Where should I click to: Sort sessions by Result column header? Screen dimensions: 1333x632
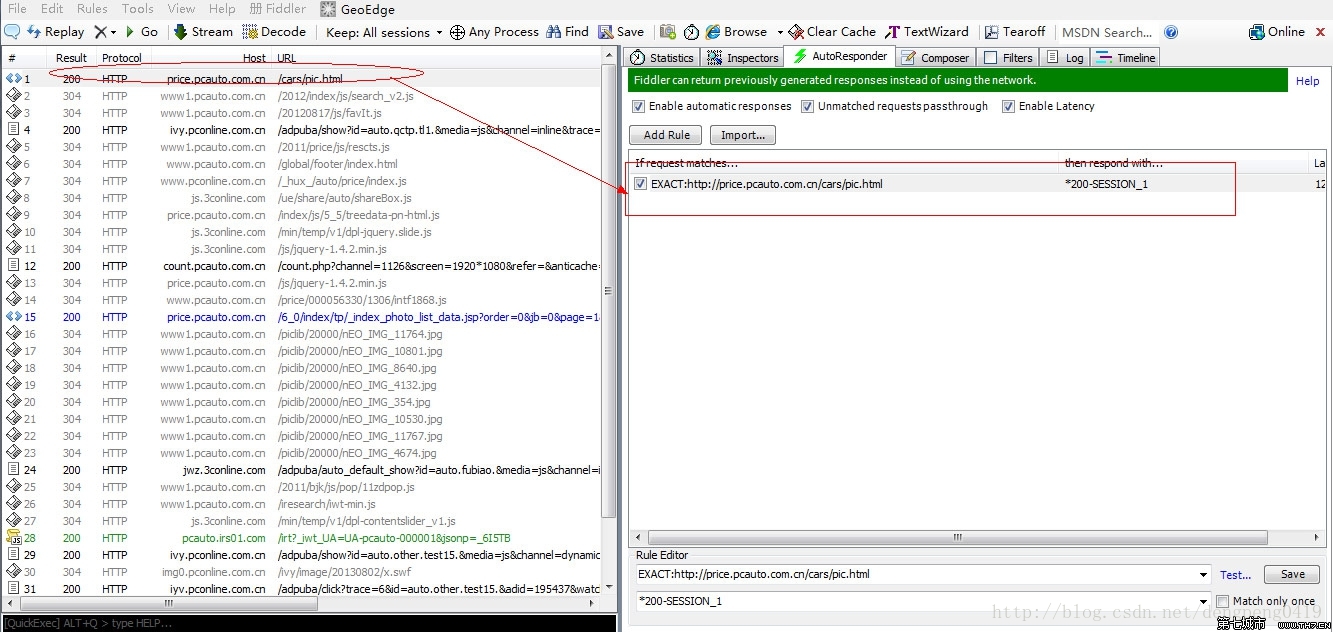coord(71,58)
